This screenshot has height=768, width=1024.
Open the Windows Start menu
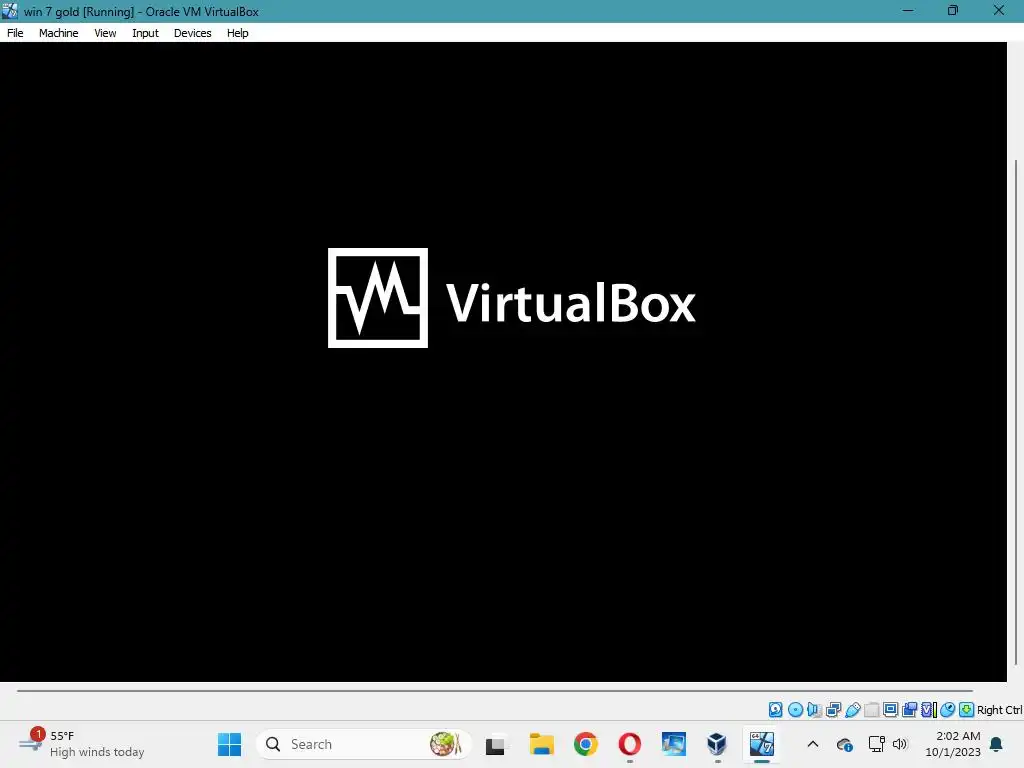[x=229, y=744]
